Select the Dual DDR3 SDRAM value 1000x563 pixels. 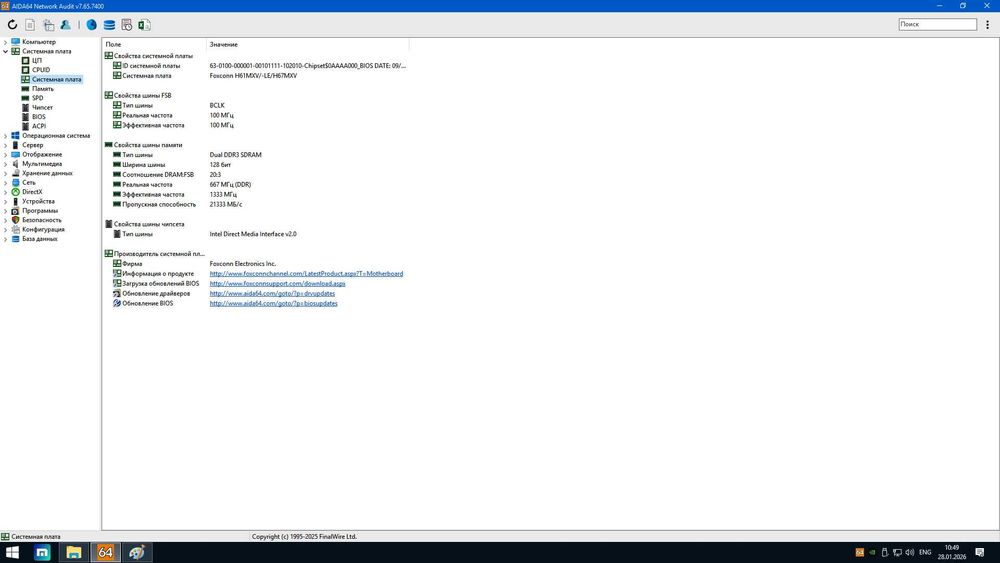[235, 155]
